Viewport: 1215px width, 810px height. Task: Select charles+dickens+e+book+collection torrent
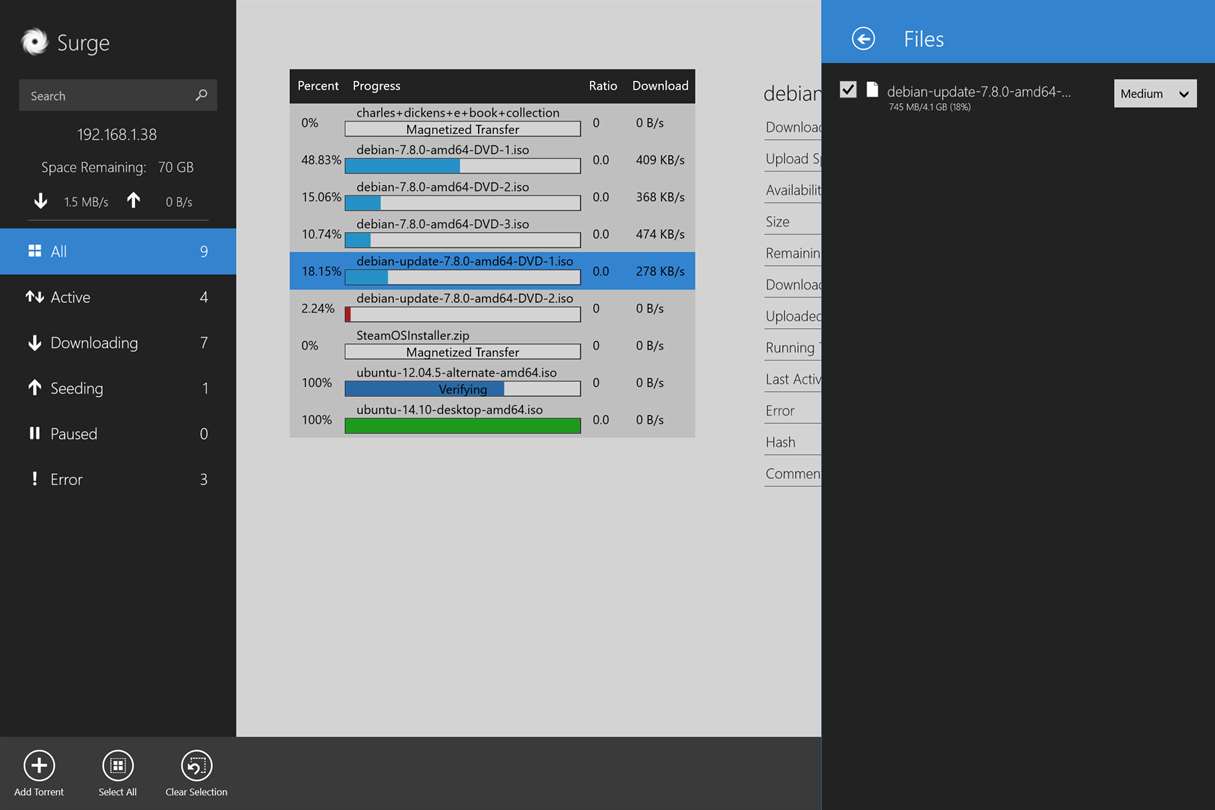492,121
